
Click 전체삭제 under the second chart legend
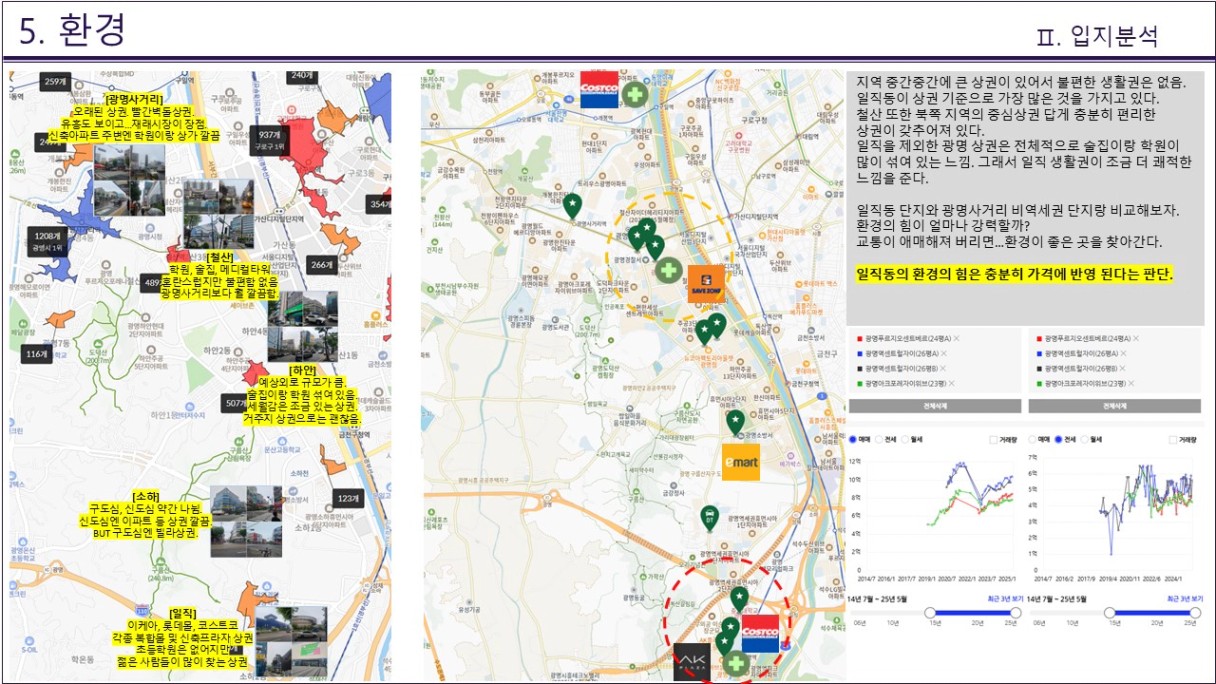coord(1114,406)
